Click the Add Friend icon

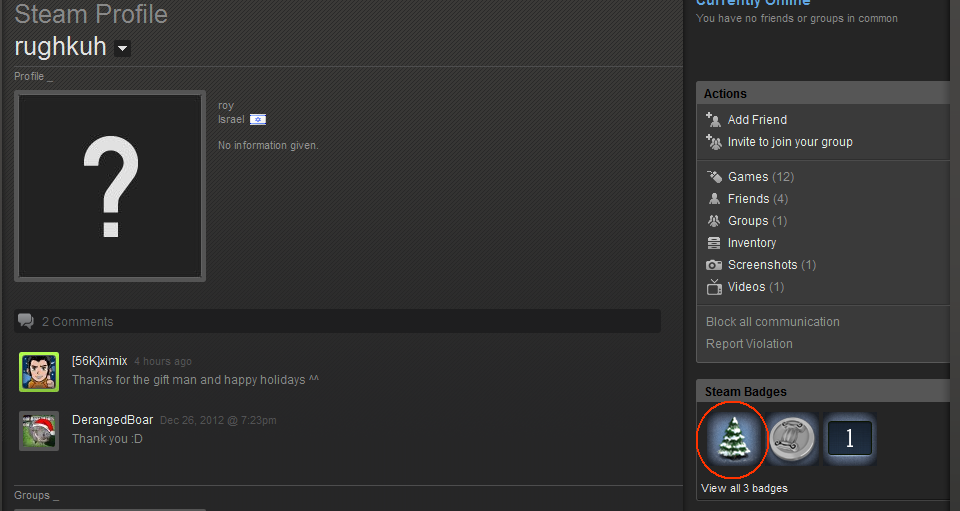(x=713, y=119)
